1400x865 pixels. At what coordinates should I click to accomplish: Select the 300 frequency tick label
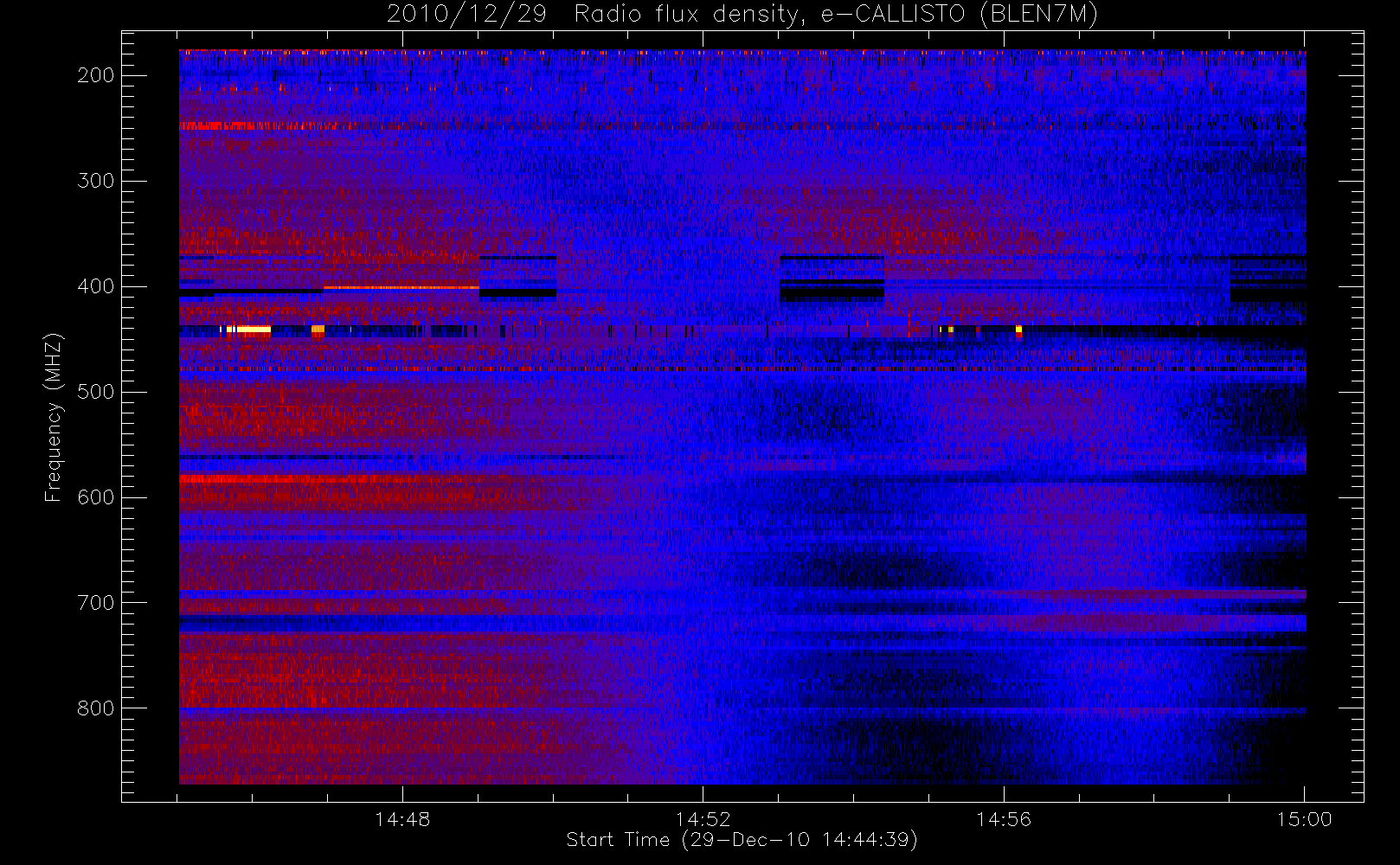pos(96,181)
